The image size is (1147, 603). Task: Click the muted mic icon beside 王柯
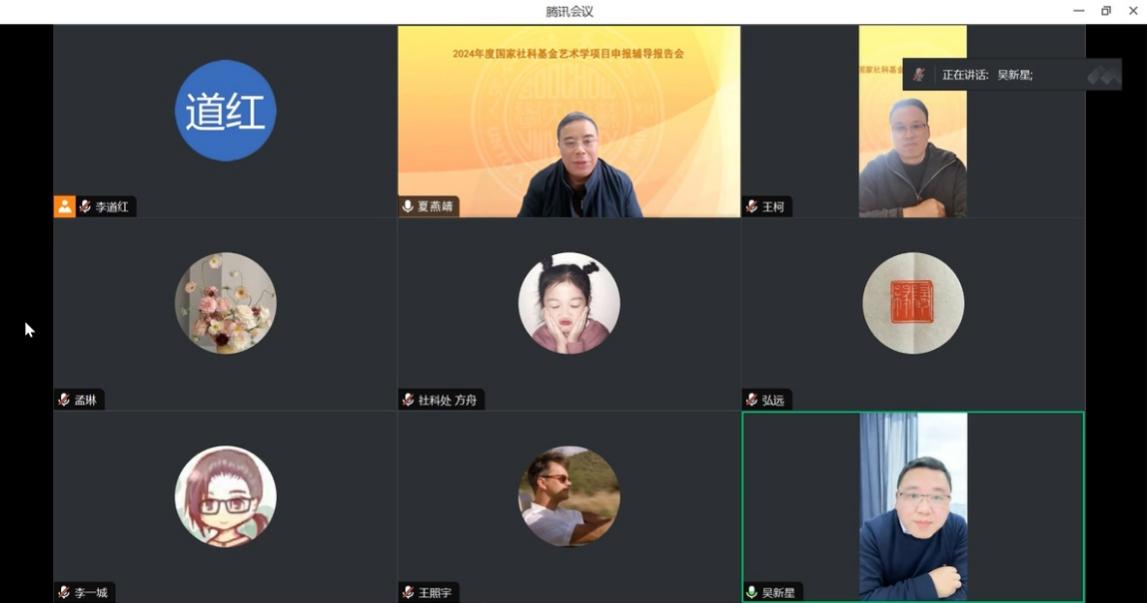pos(752,207)
